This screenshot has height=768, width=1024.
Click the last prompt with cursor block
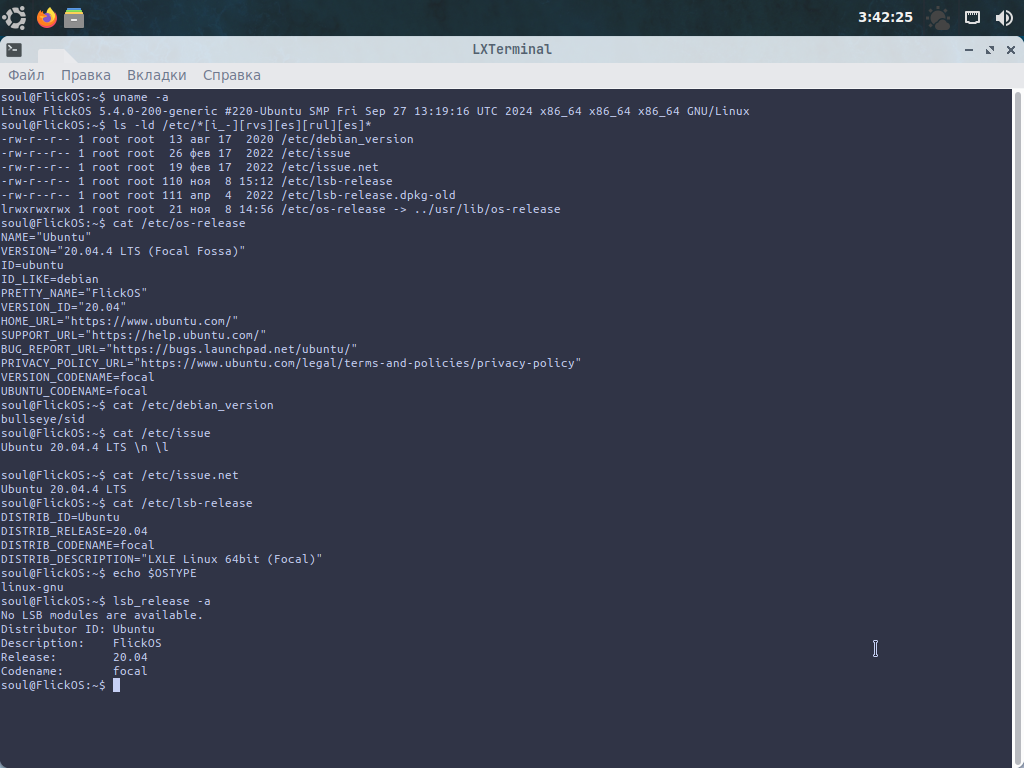60,685
